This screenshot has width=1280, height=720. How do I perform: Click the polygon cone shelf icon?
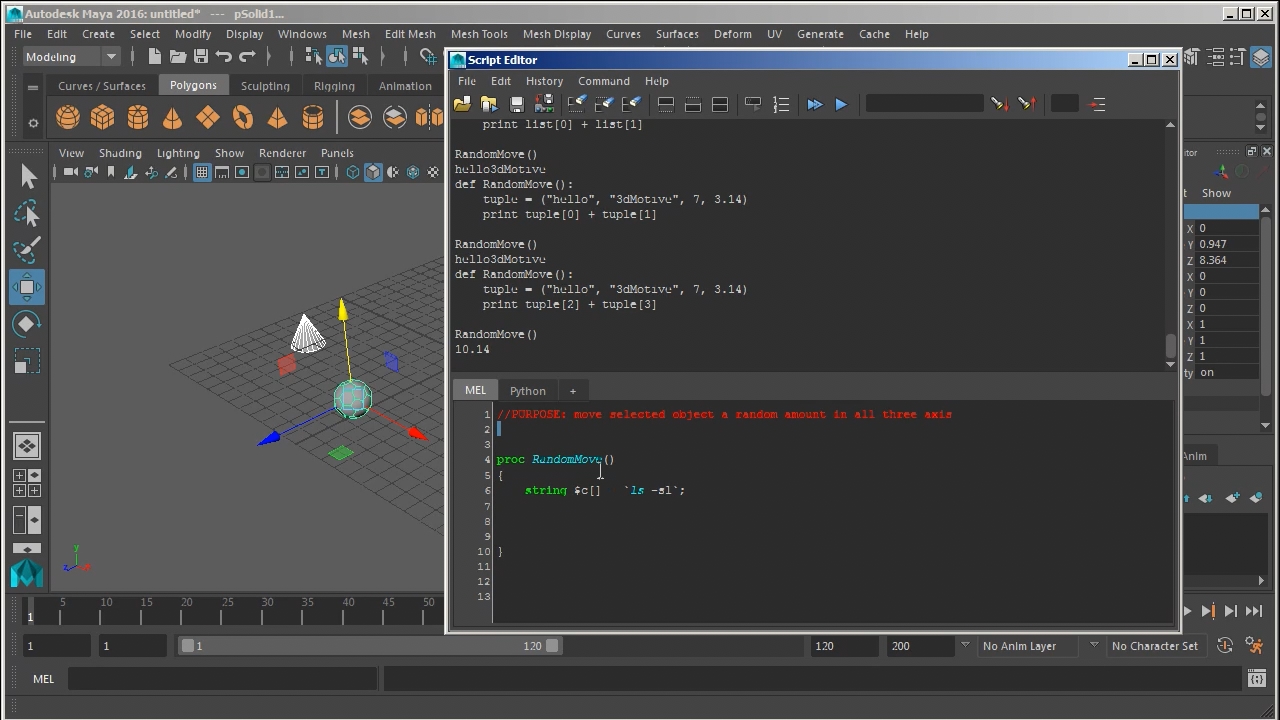(172, 118)
